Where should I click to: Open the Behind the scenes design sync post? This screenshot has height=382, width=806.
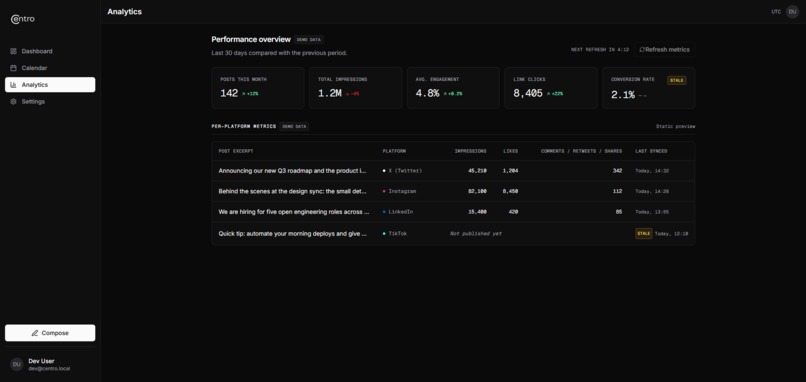[x=453, y=191]
